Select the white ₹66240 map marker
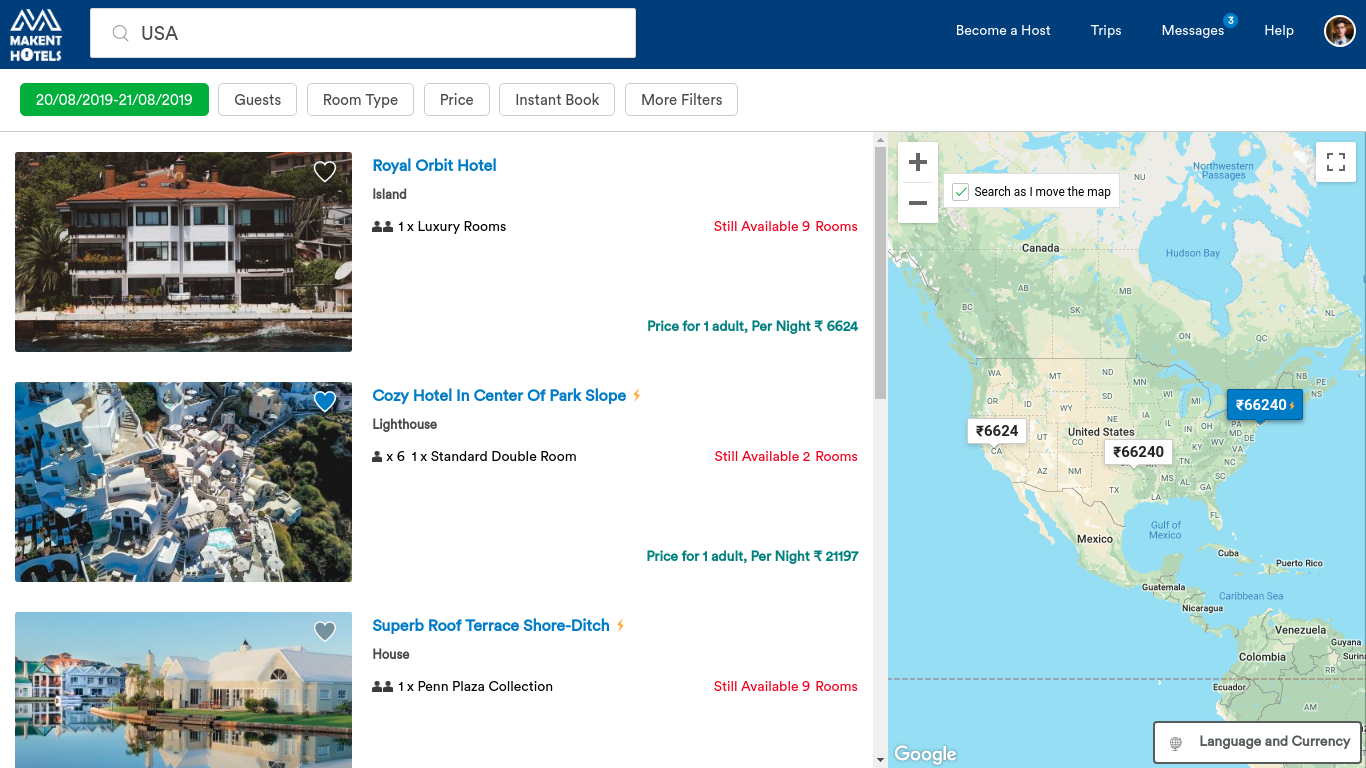This screenshot has width=1366, height=768. click(x=1139, y=452)
